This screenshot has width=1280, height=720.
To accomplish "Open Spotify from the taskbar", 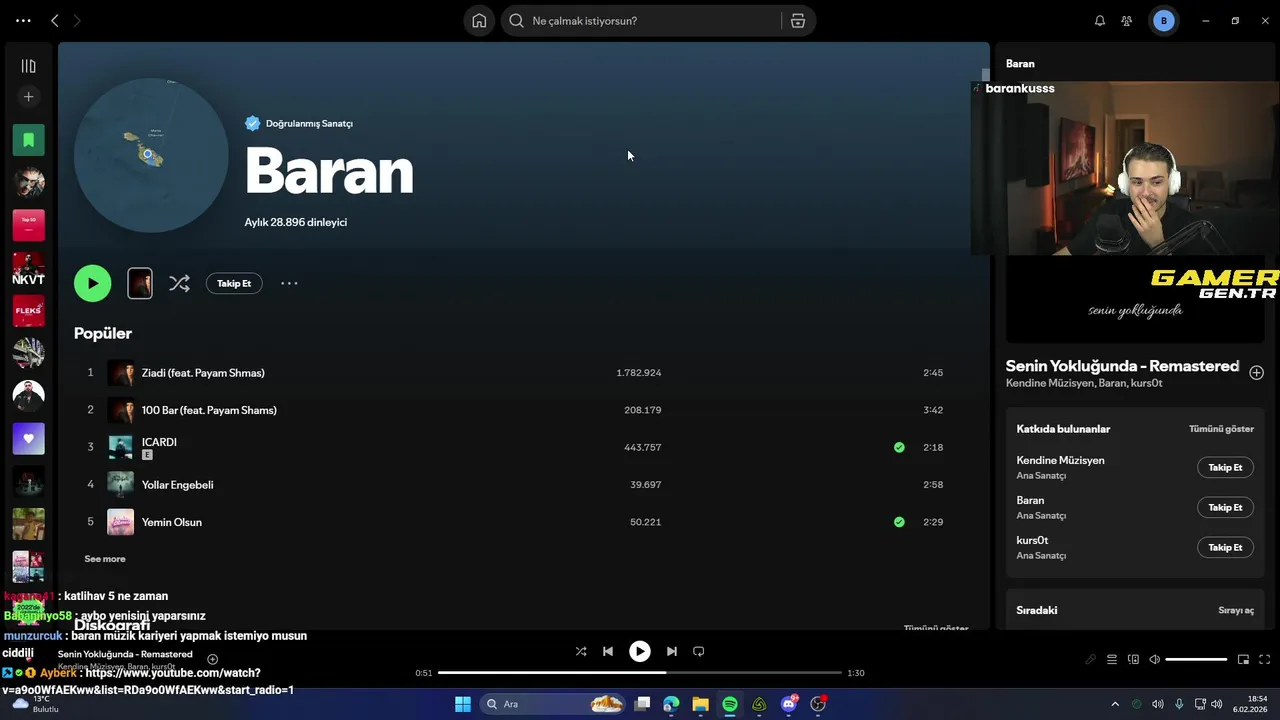I will point(730,704).
